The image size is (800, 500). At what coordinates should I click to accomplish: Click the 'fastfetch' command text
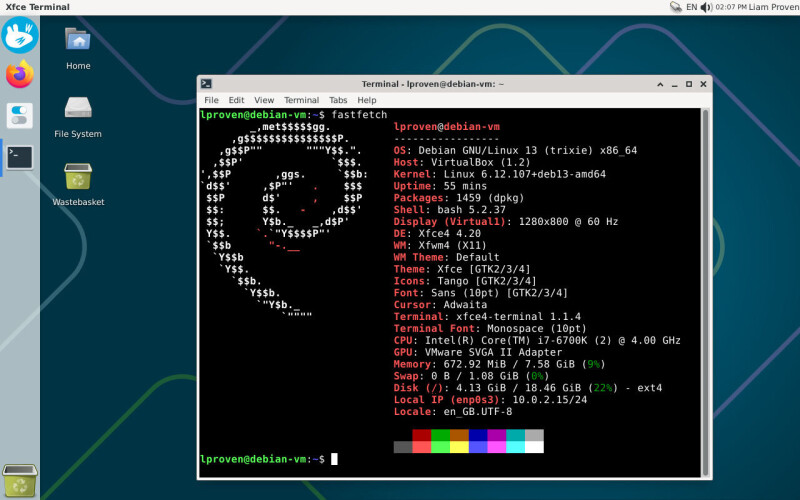[359, 115]
